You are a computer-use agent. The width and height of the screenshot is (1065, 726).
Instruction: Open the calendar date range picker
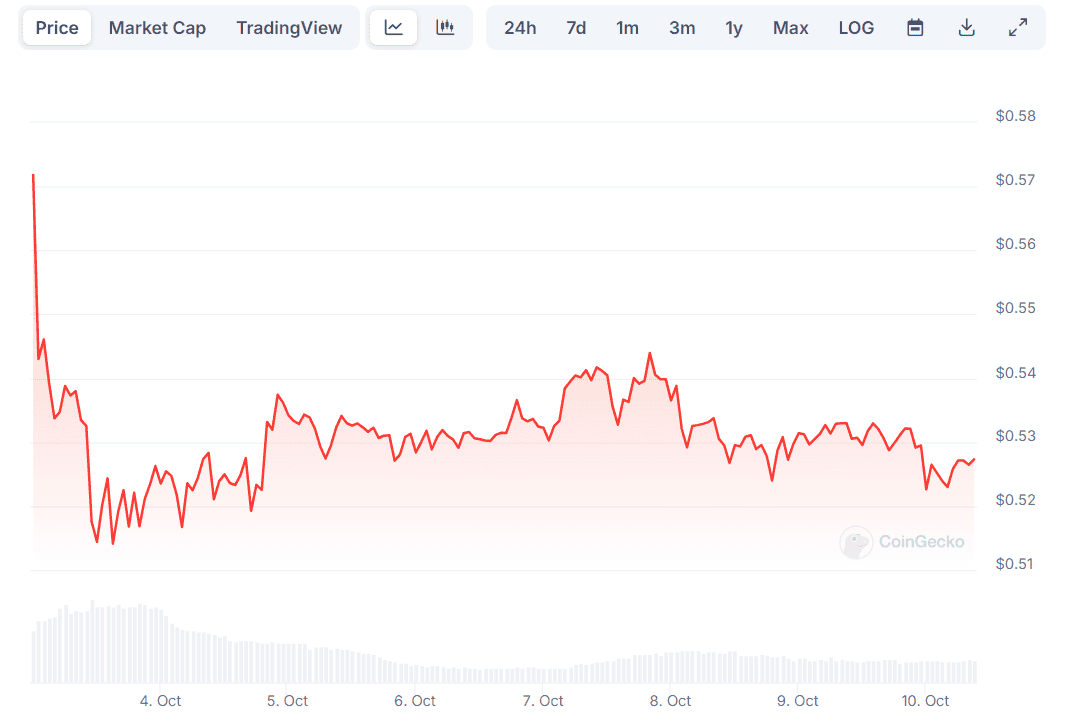click(915, 28)
